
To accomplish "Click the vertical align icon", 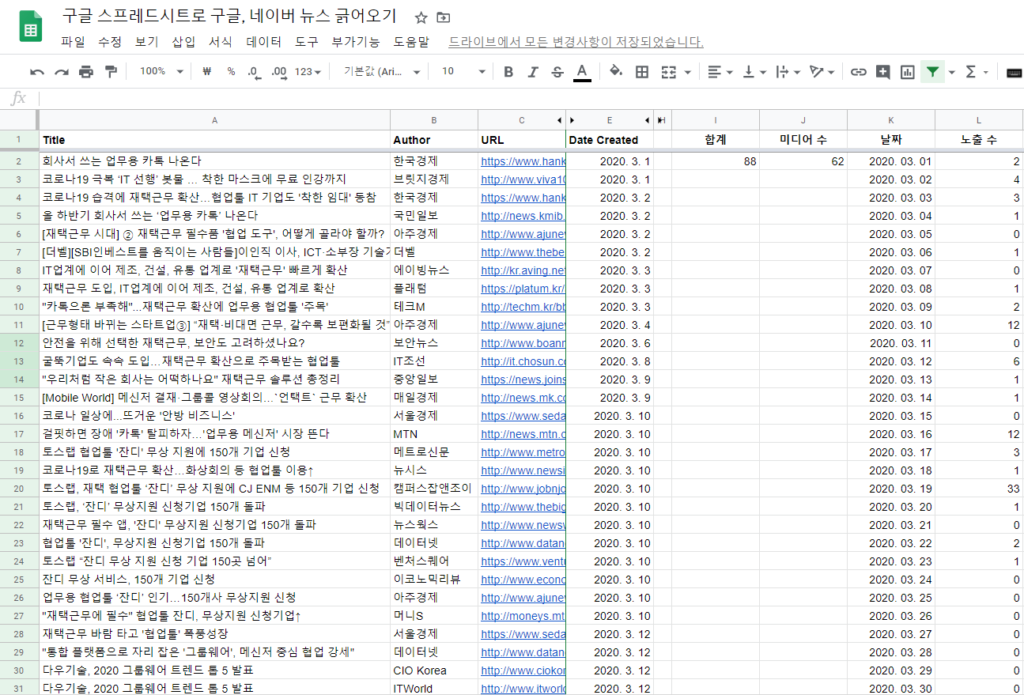I will [x=749, y=72].
